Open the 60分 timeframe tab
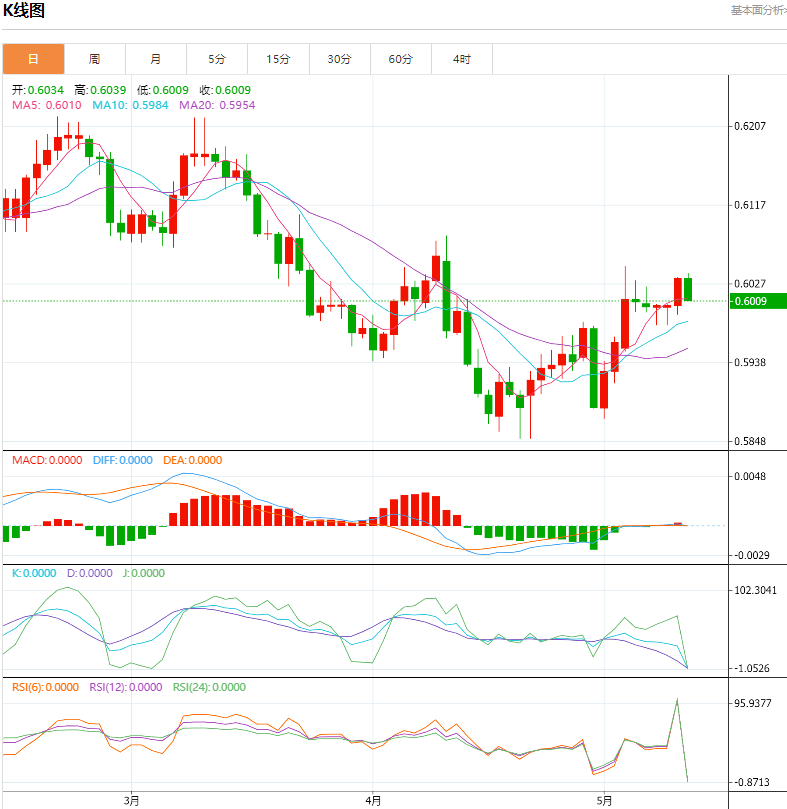Image resolution: width=787 pixels, height=809 pixels. 400,59
